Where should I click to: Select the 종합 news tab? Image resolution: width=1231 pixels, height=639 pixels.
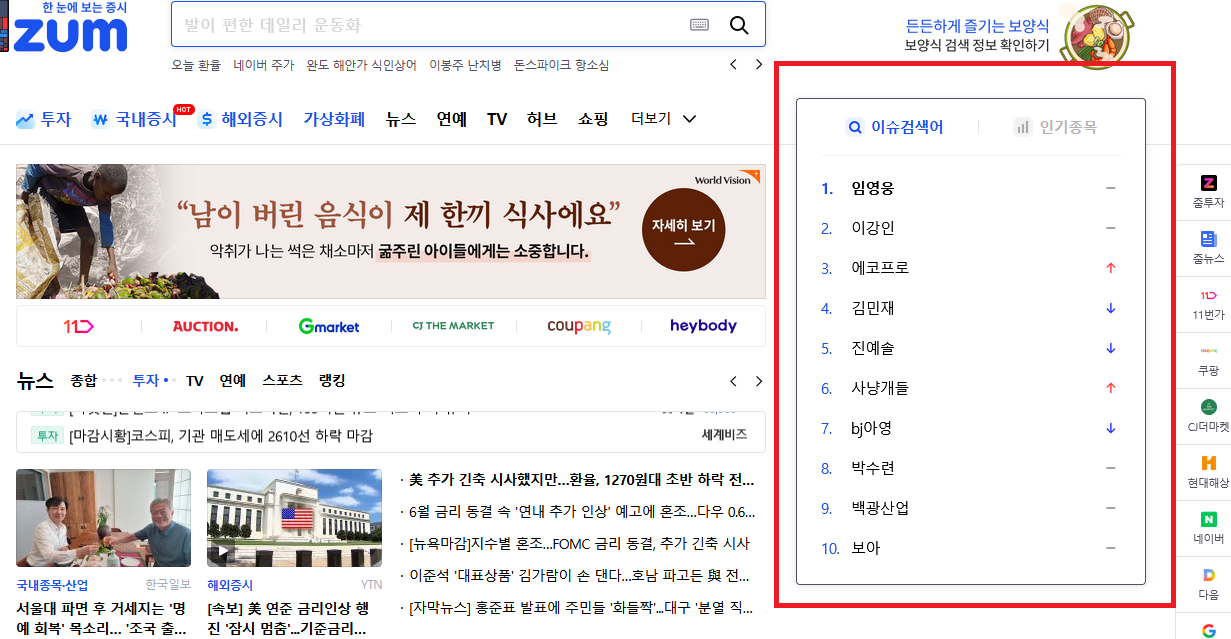(84, 381)
